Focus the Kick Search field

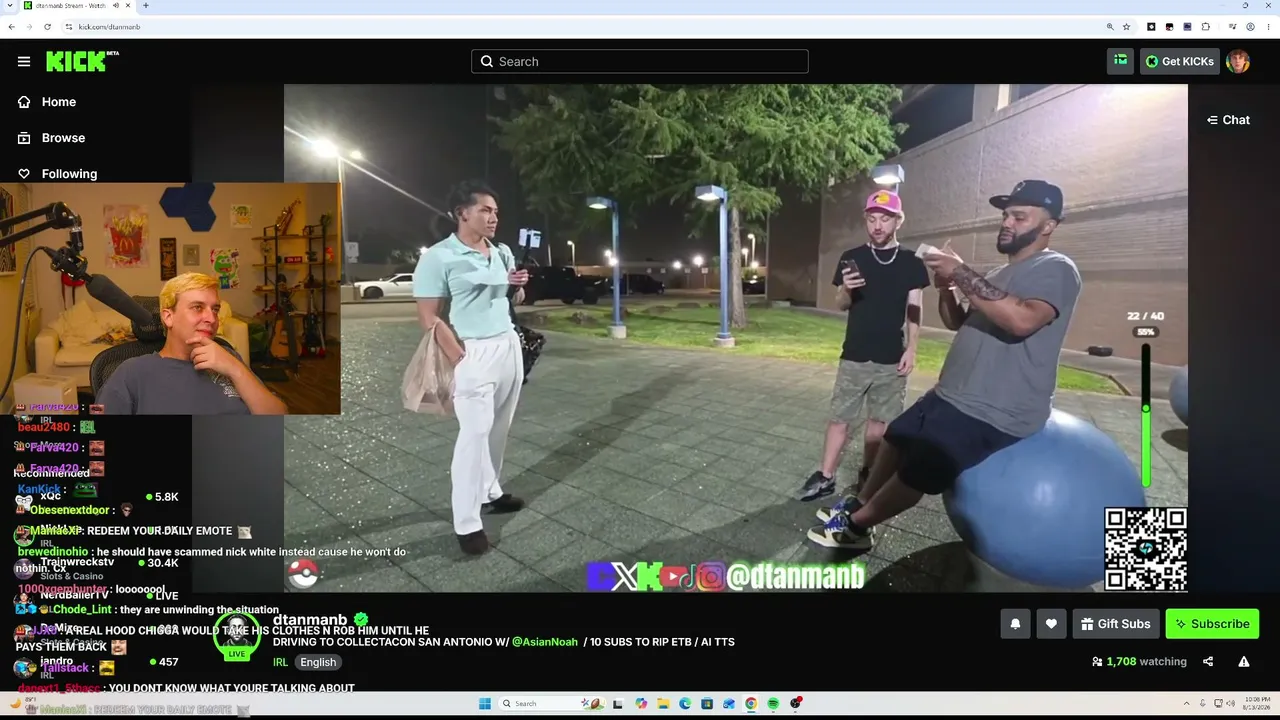(640, 61)
